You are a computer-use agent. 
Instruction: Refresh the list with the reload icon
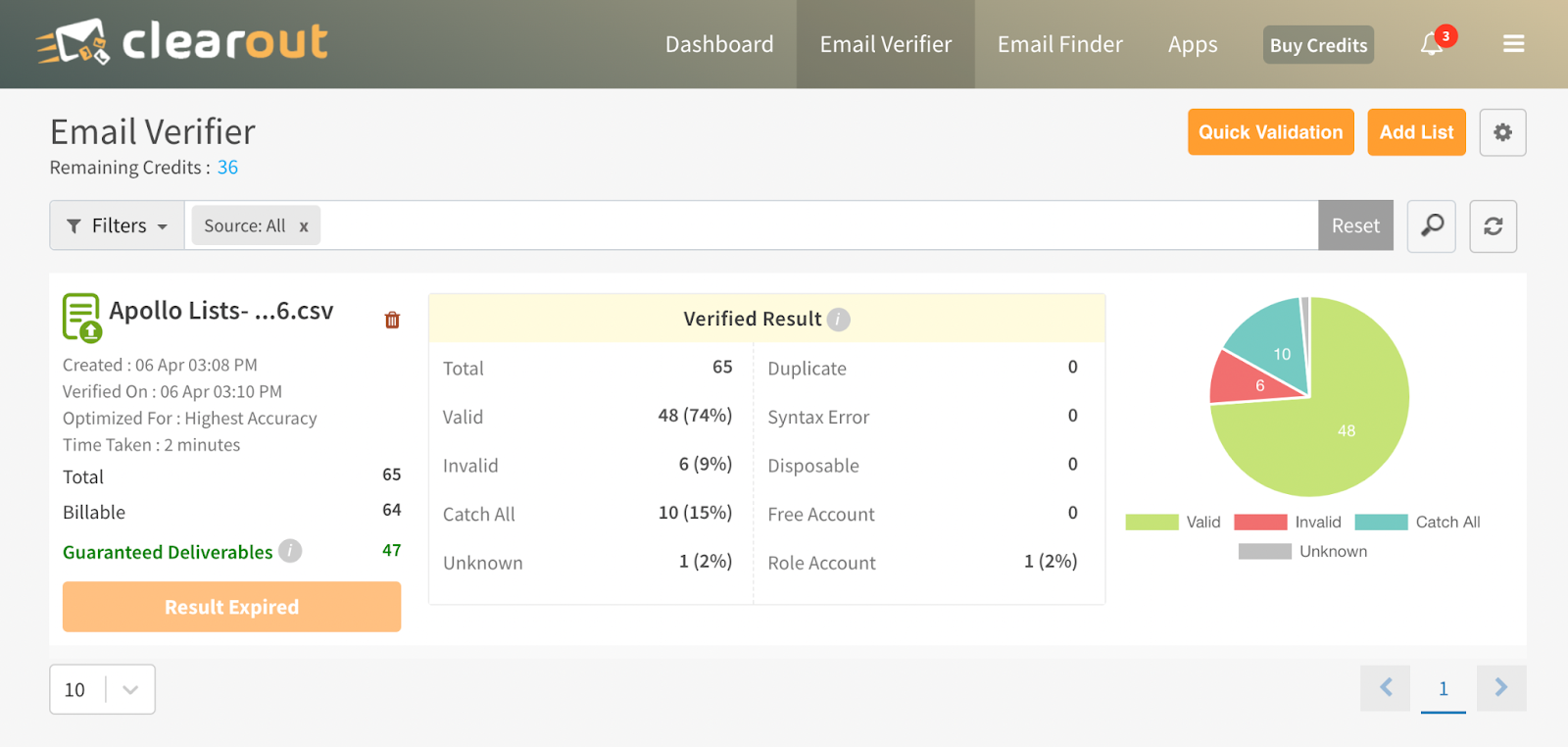(x=1493, y=226)
